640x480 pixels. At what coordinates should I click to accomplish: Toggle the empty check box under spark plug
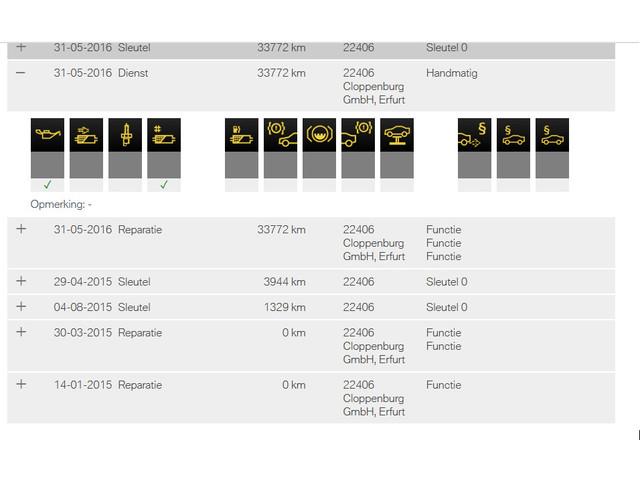[x=125, y=185]
